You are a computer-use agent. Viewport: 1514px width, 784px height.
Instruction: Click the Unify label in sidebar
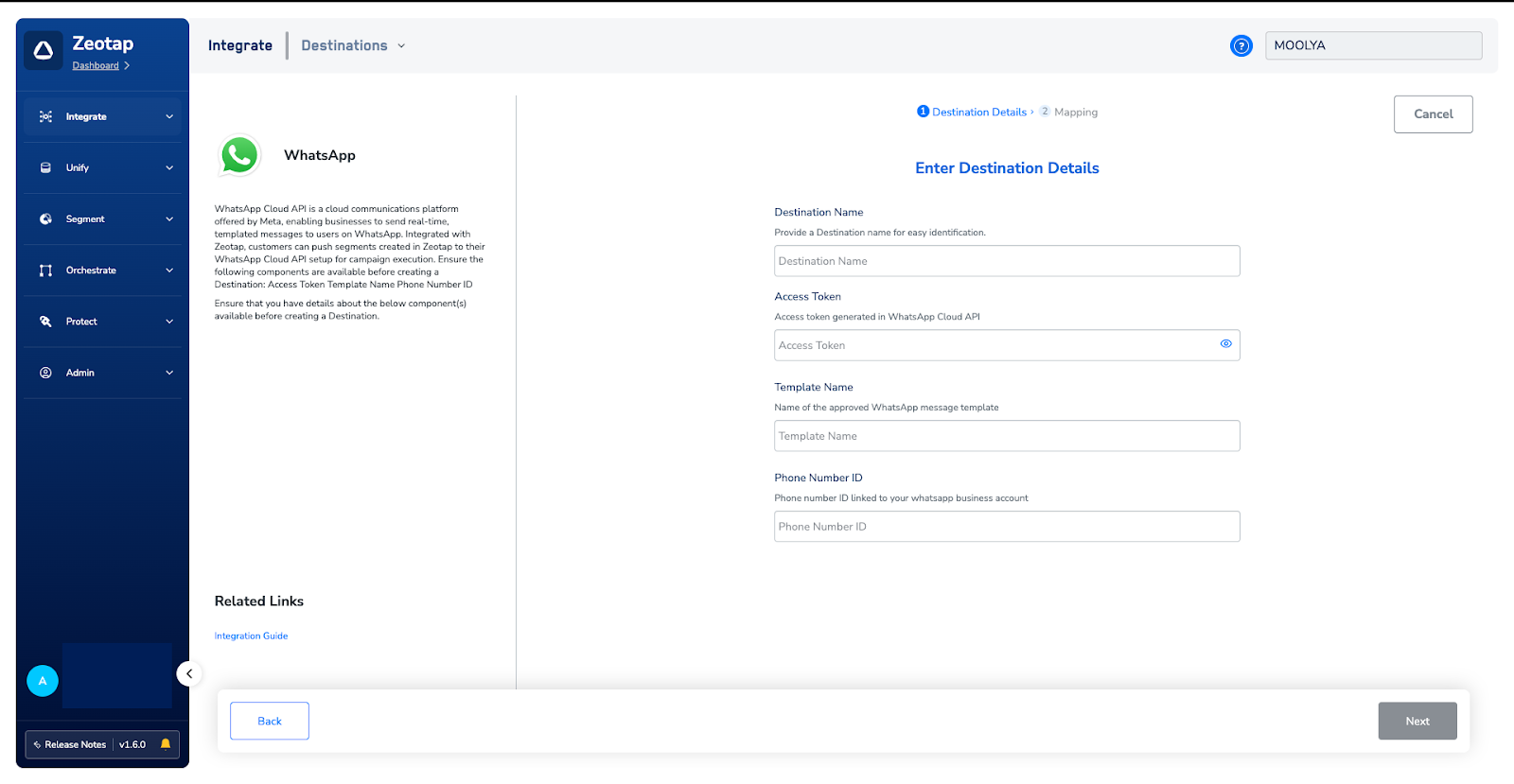click(78, 168)
